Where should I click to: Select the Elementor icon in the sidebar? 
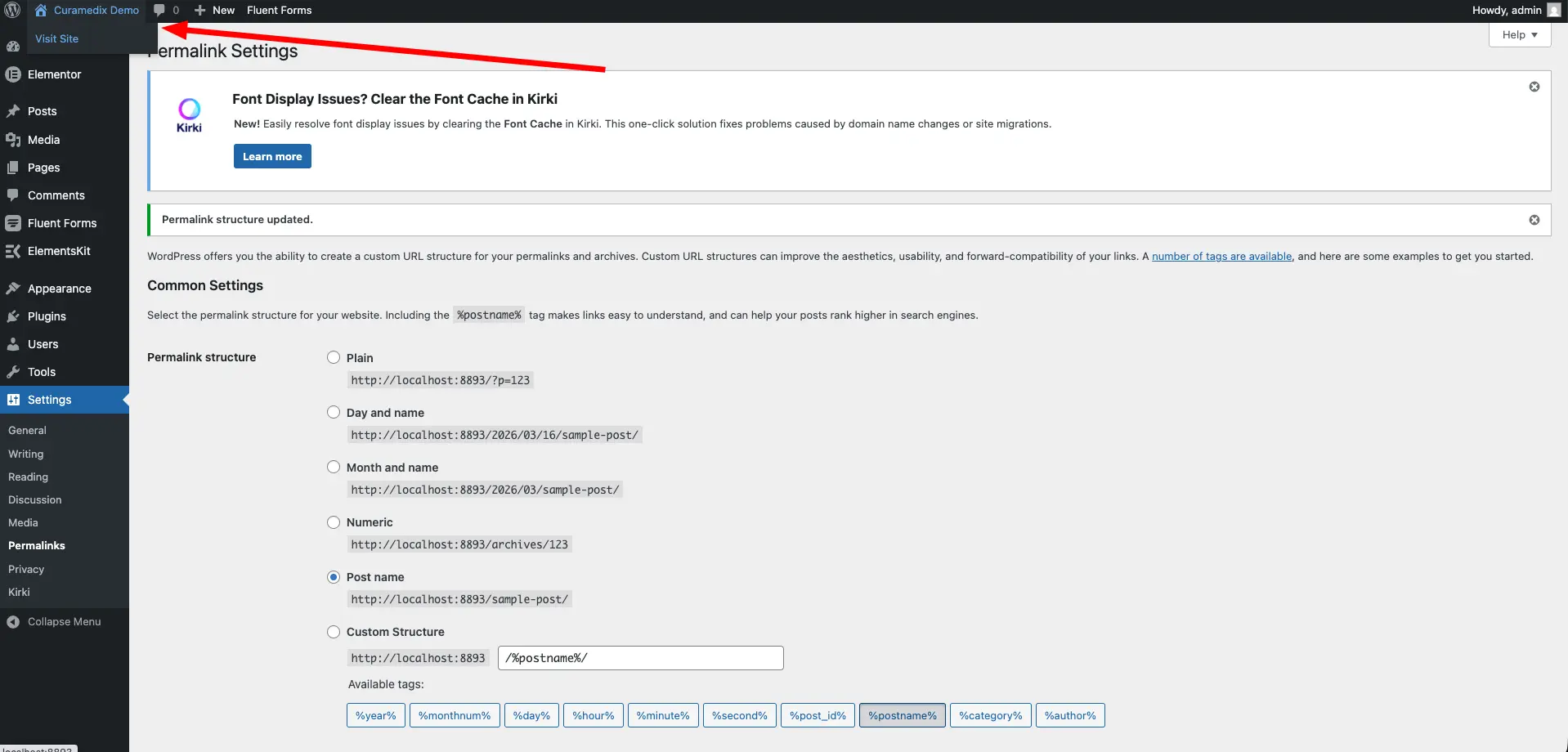[13, 74]
